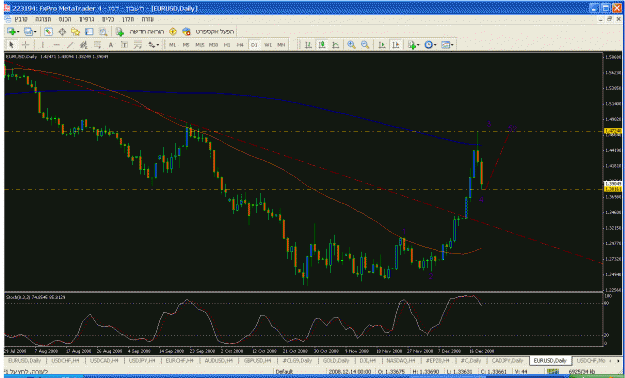Select the Trendline drawing tool
The width and height of the screenshot is (625, 378).
tap(70, 45)
